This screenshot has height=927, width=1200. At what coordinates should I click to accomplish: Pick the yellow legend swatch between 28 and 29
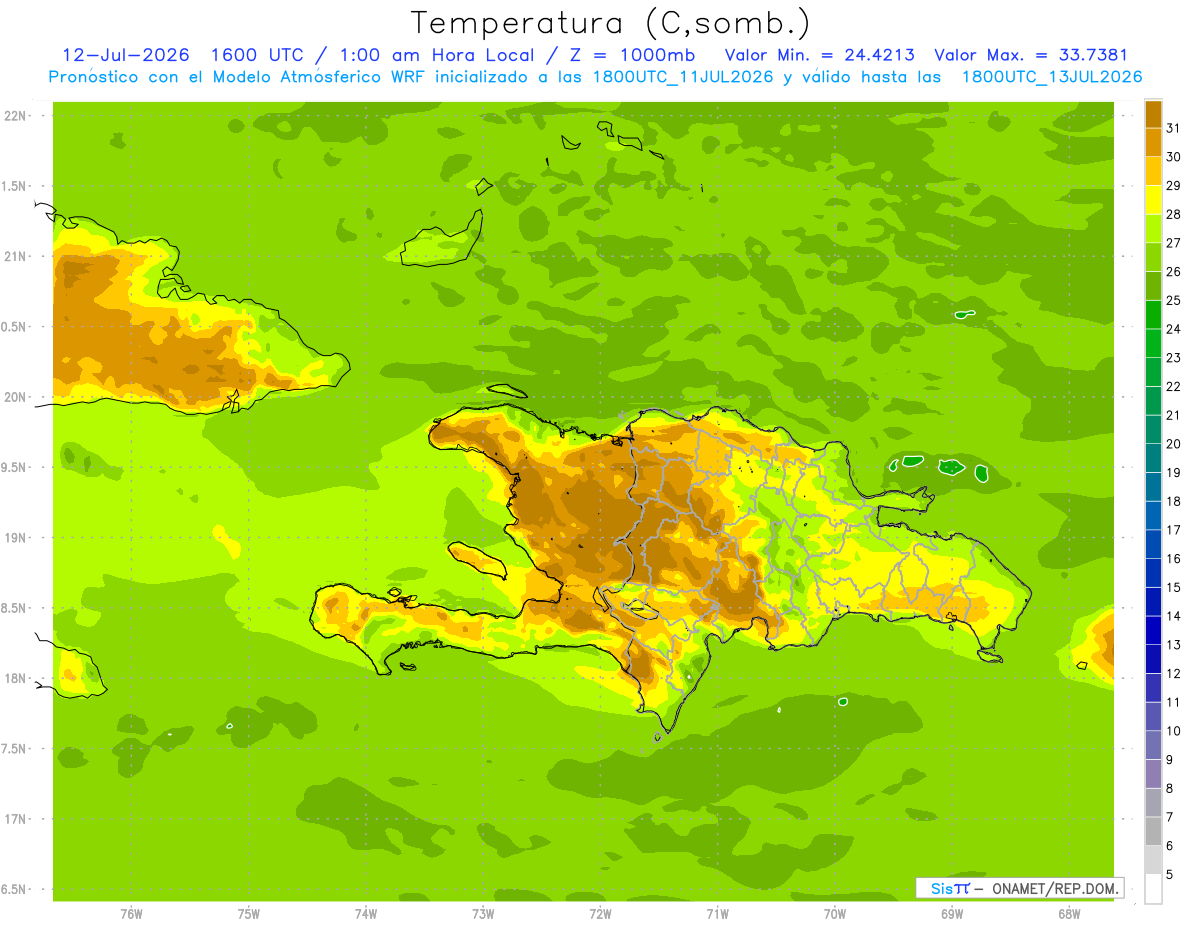1153,199
